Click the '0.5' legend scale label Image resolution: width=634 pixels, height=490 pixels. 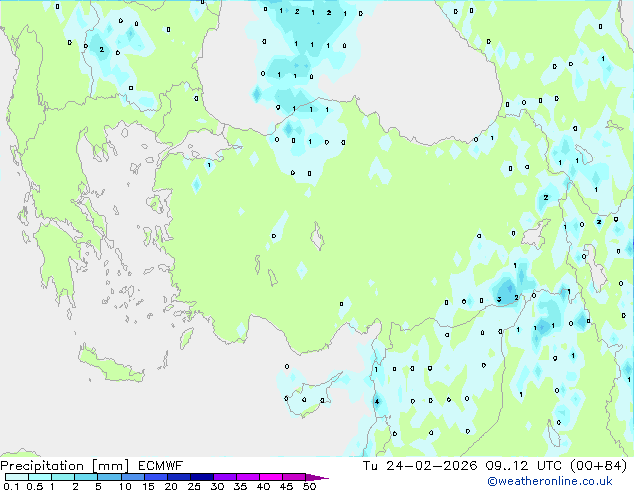pos(34,486)
